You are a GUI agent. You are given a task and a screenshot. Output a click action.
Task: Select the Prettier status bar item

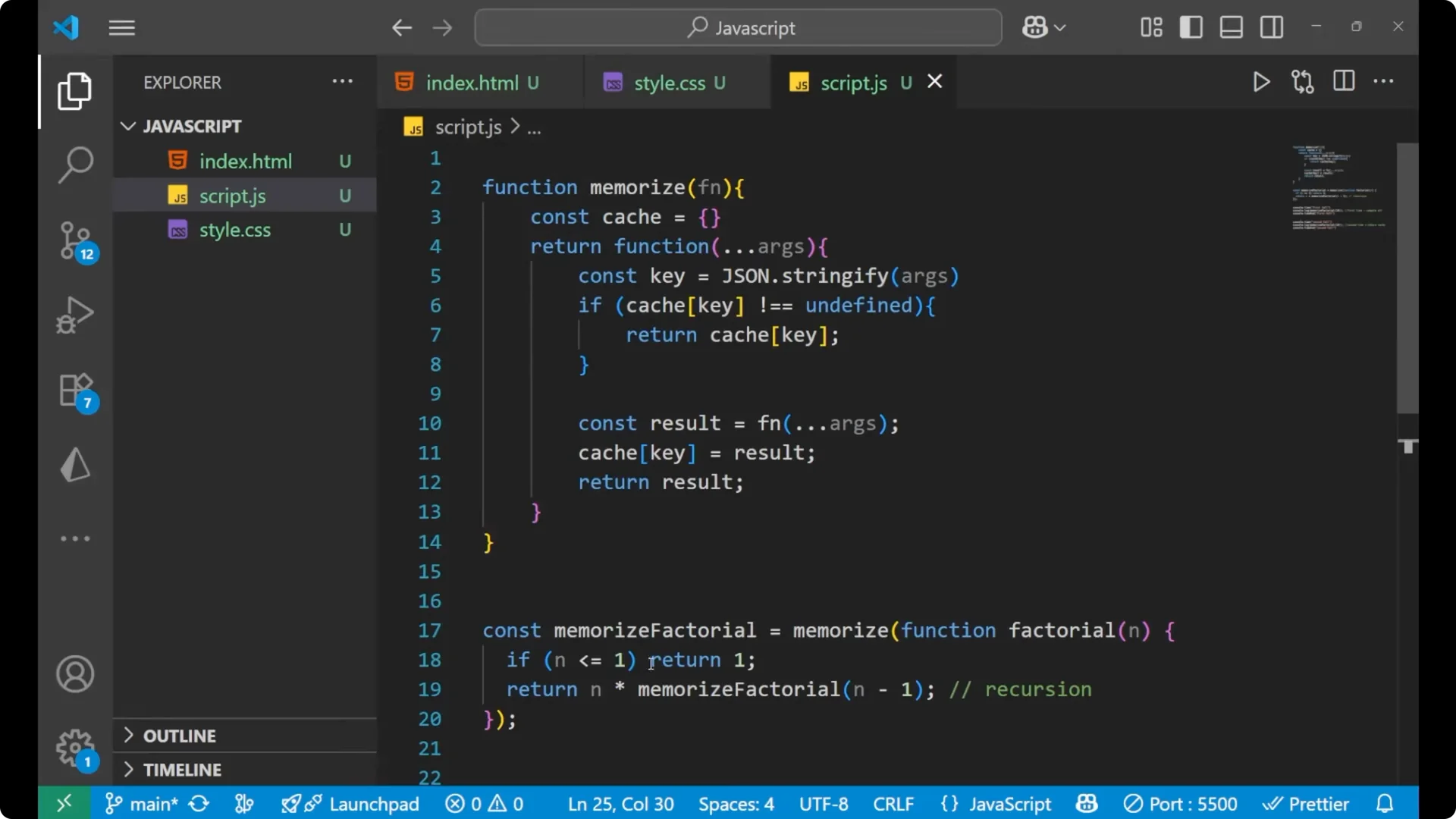coord(1307,803)
